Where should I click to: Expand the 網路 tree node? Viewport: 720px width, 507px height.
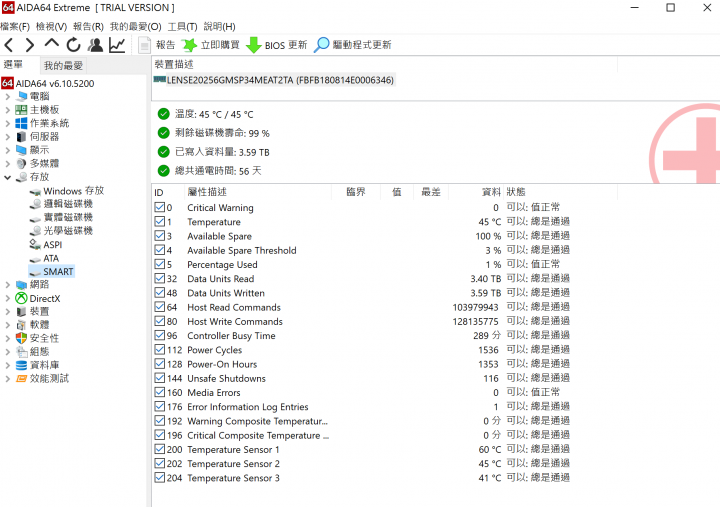(x=7, y=285)
